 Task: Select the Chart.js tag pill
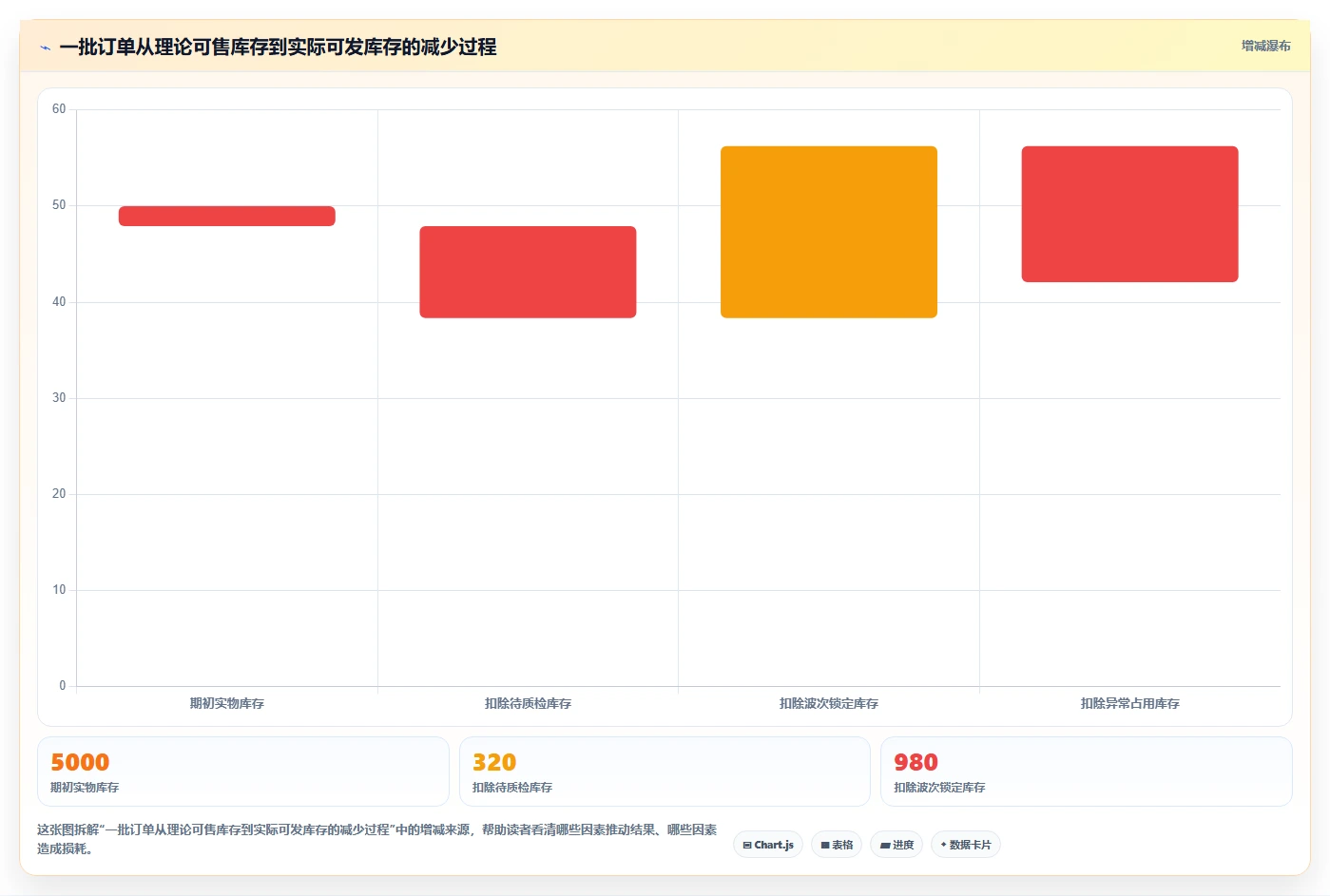[x=768, y=845]
